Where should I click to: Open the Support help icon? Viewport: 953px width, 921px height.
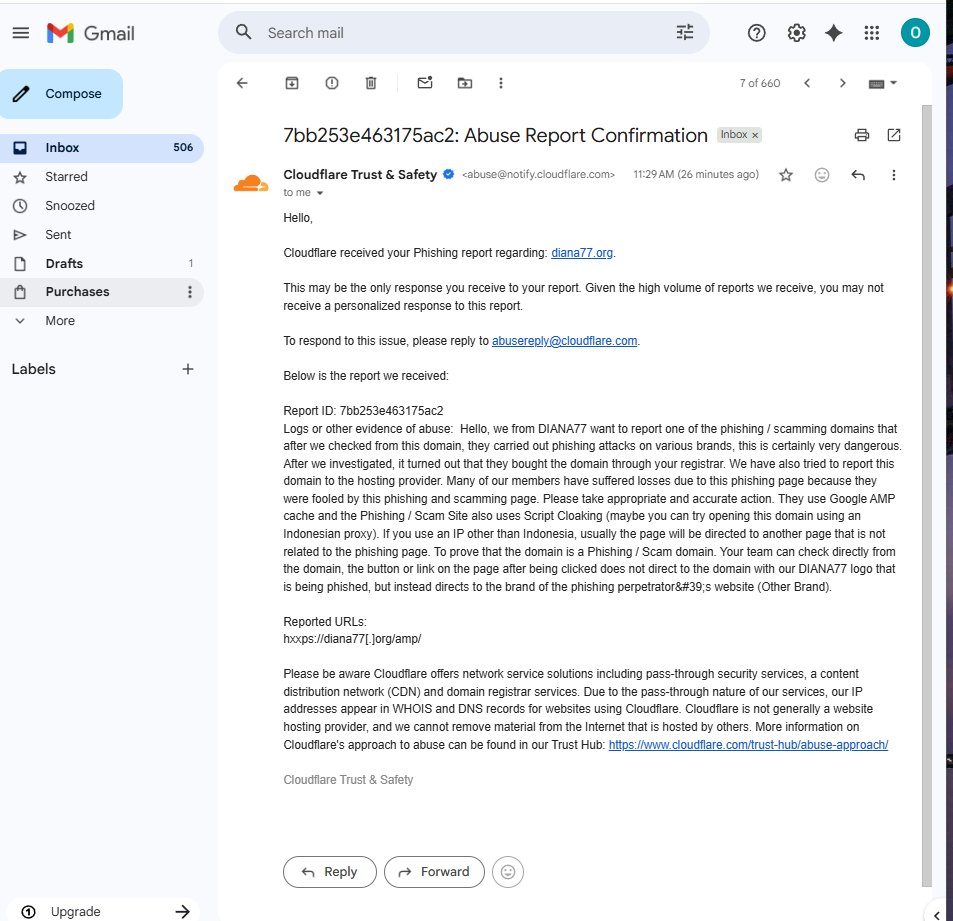click(x=756, y=33)
